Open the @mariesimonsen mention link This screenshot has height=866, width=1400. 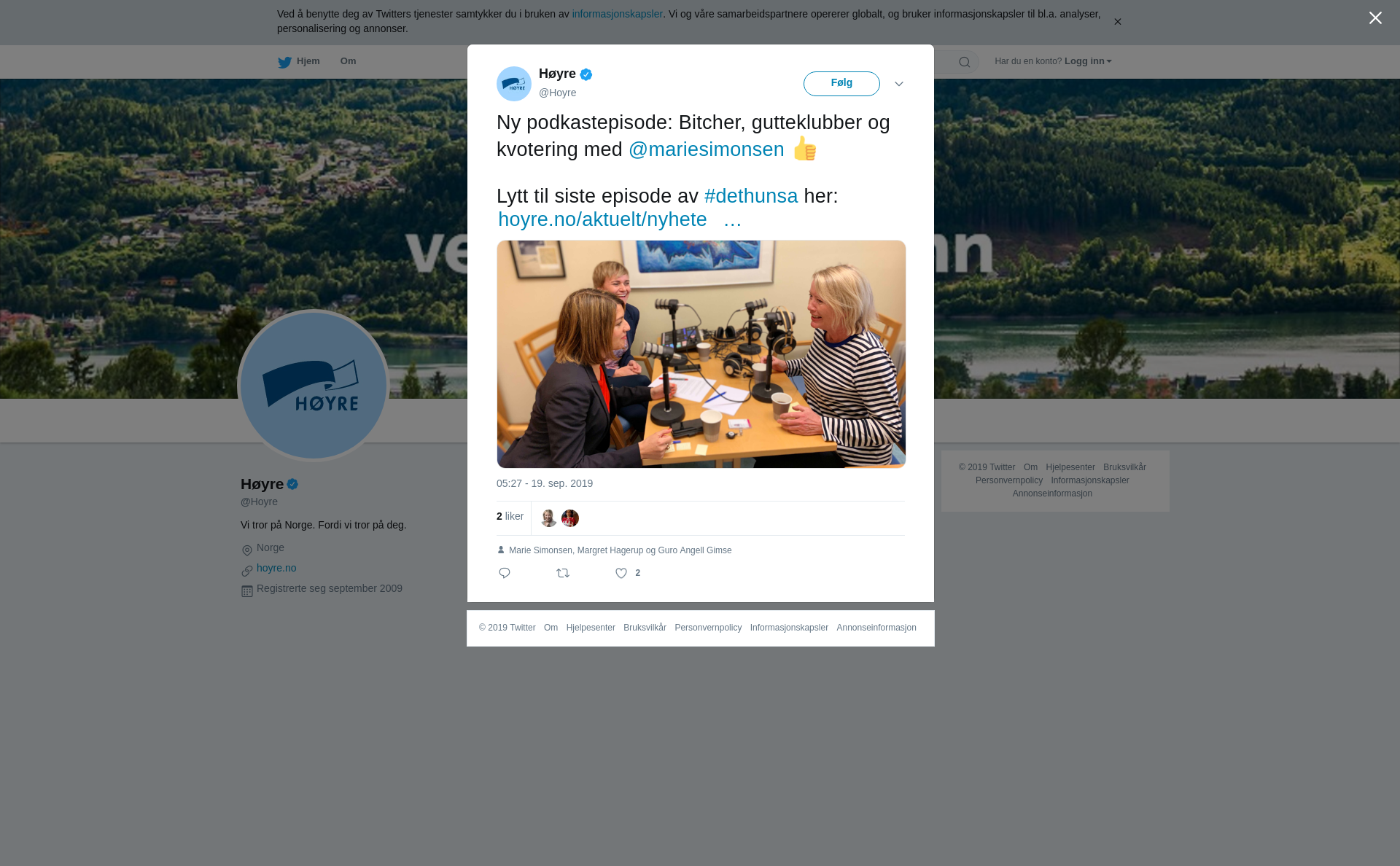[x=706, y=149]
